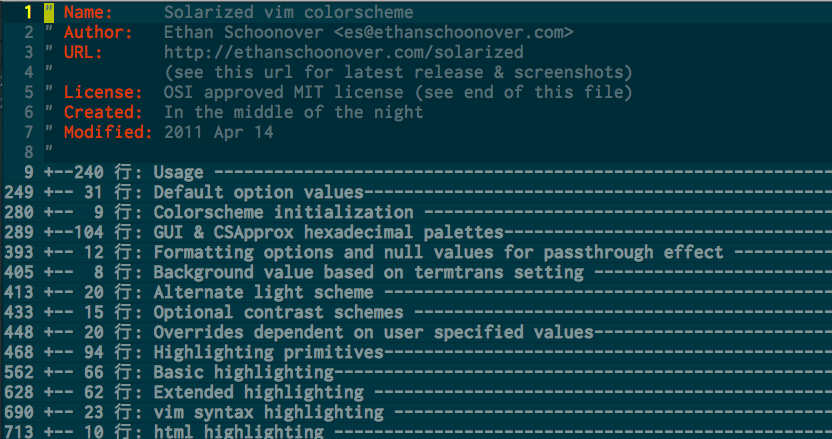Image resolution: width=832 pixels, height=439 pixels.
Task: Place cursor on 'Solarized vim colorscheme' text
Action: pos(289,12)
